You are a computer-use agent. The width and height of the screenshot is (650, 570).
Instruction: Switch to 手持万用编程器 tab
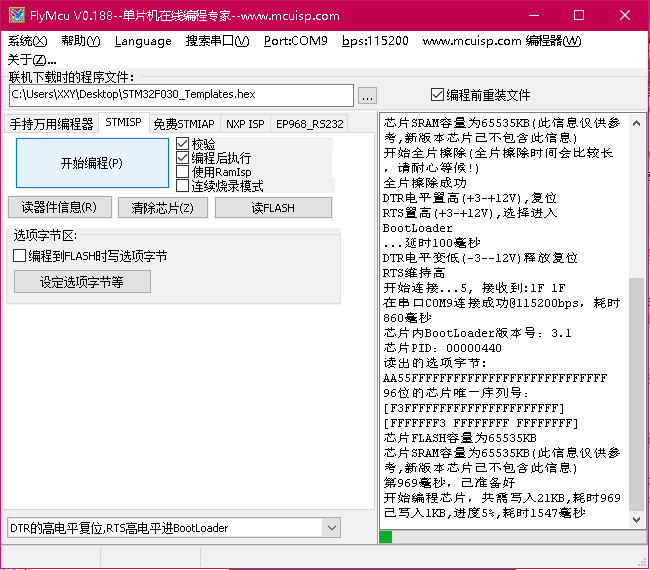pos(51,124)
